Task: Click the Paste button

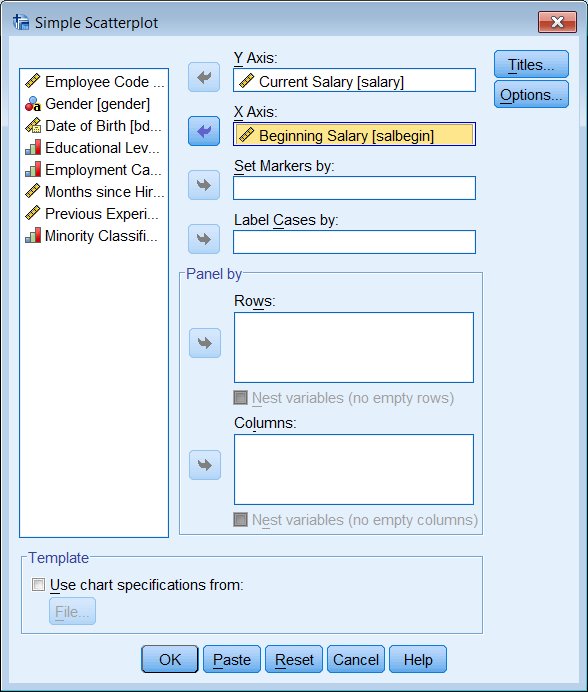Action: click(232, 659)
